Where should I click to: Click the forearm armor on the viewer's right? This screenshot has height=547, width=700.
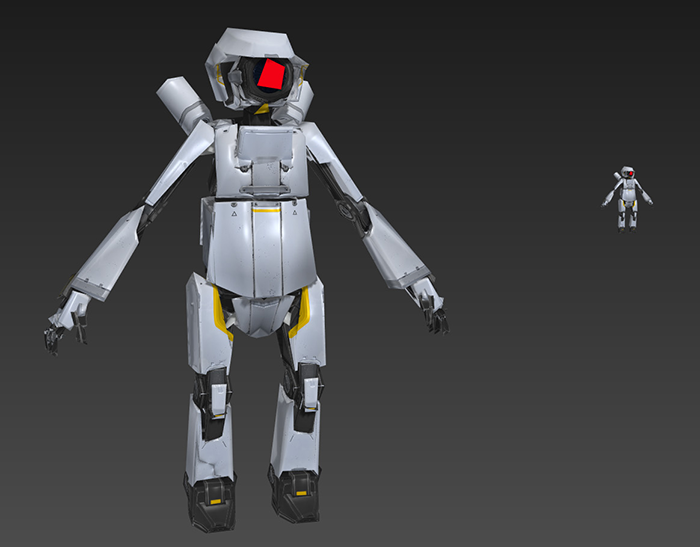pyautogui.click(x=393, y=250)
